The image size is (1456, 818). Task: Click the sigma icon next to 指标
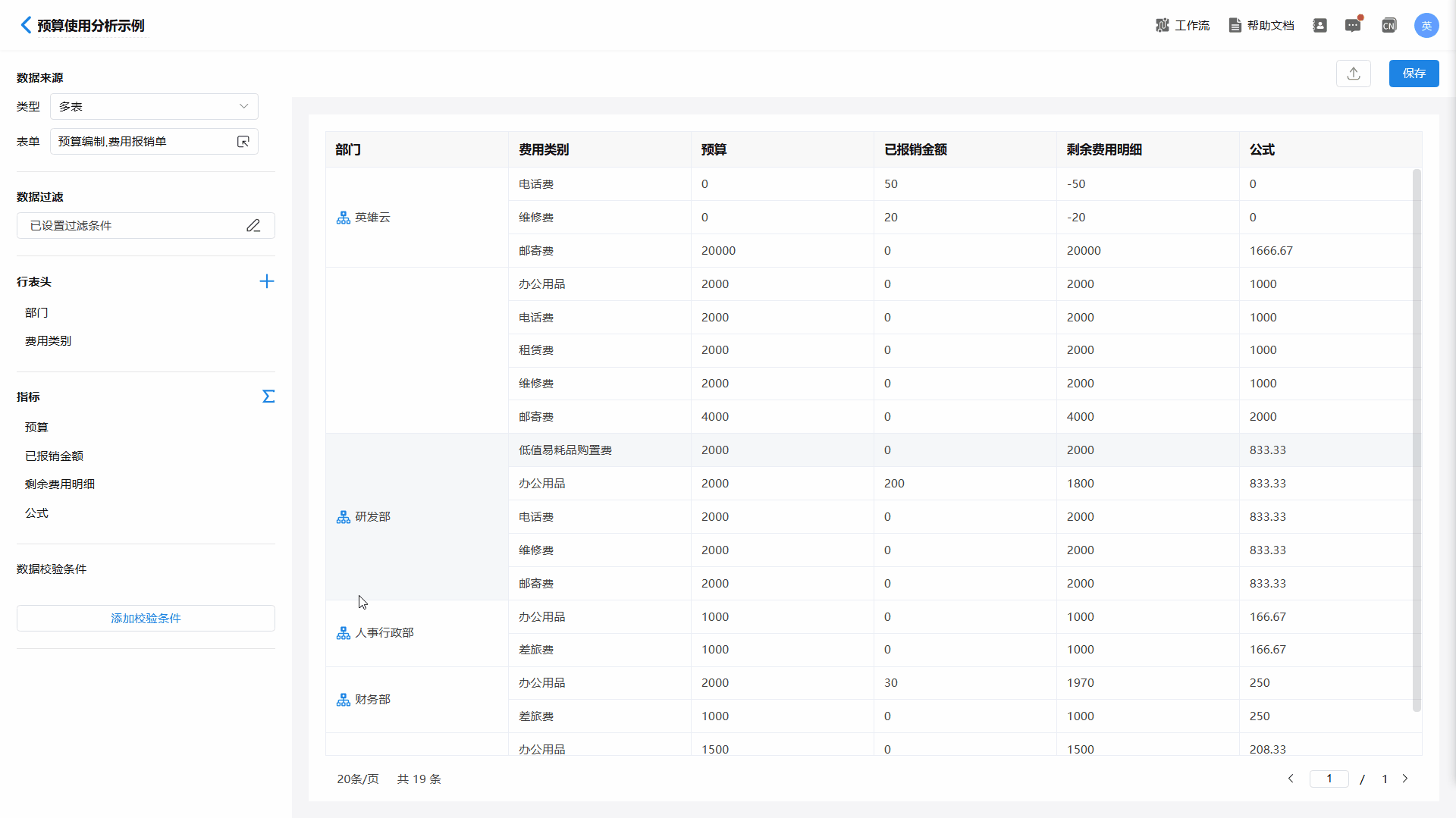click(x=268, y=396)
